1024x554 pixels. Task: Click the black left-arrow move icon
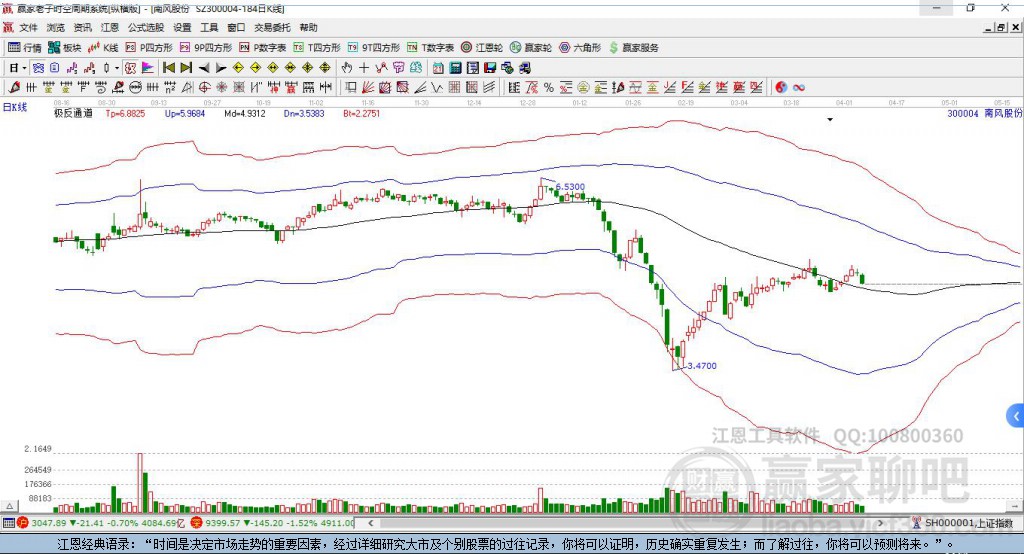(204, 67)
